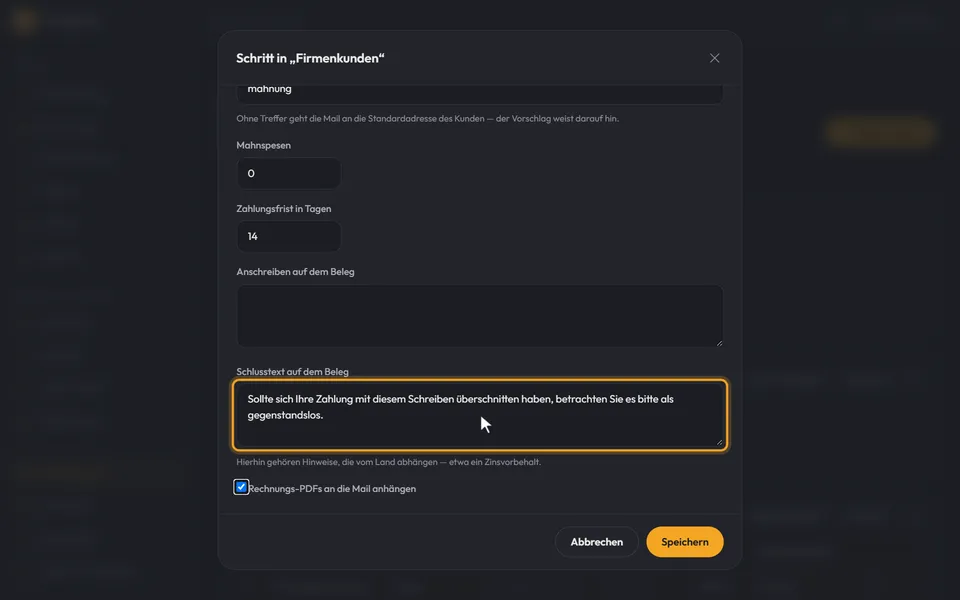Click the dimmed orange button behind the dialog

point(880,132)
